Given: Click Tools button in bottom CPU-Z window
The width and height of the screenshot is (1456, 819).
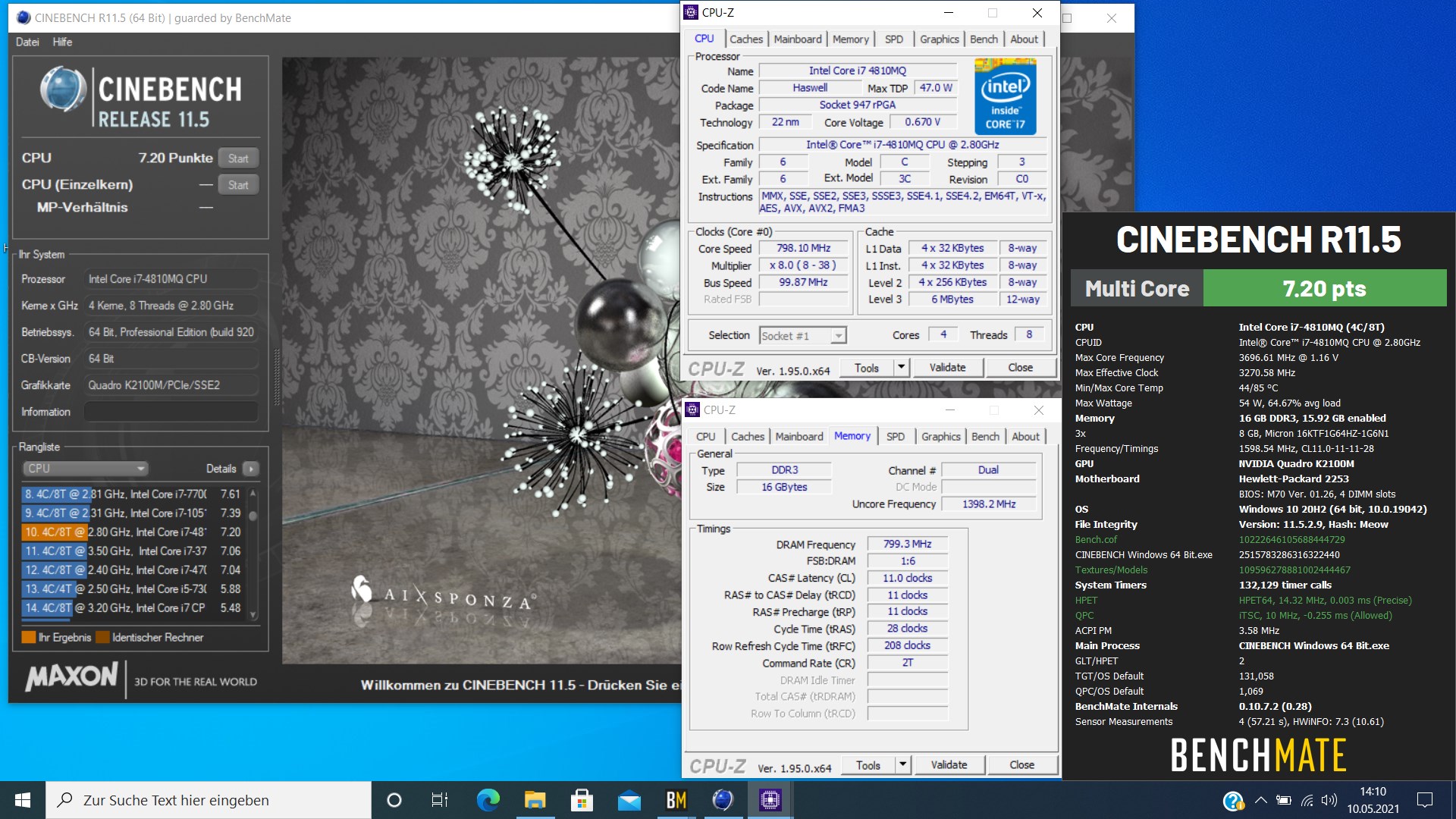Looking at the screenshot, I should 868,765.
